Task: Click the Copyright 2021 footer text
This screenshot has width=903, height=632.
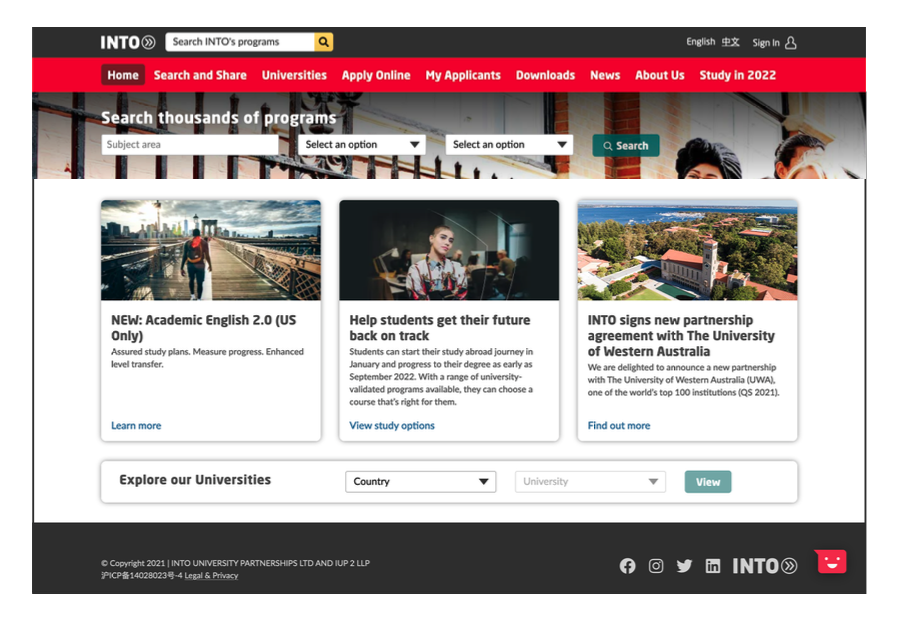Action: (x=236, y=563)
